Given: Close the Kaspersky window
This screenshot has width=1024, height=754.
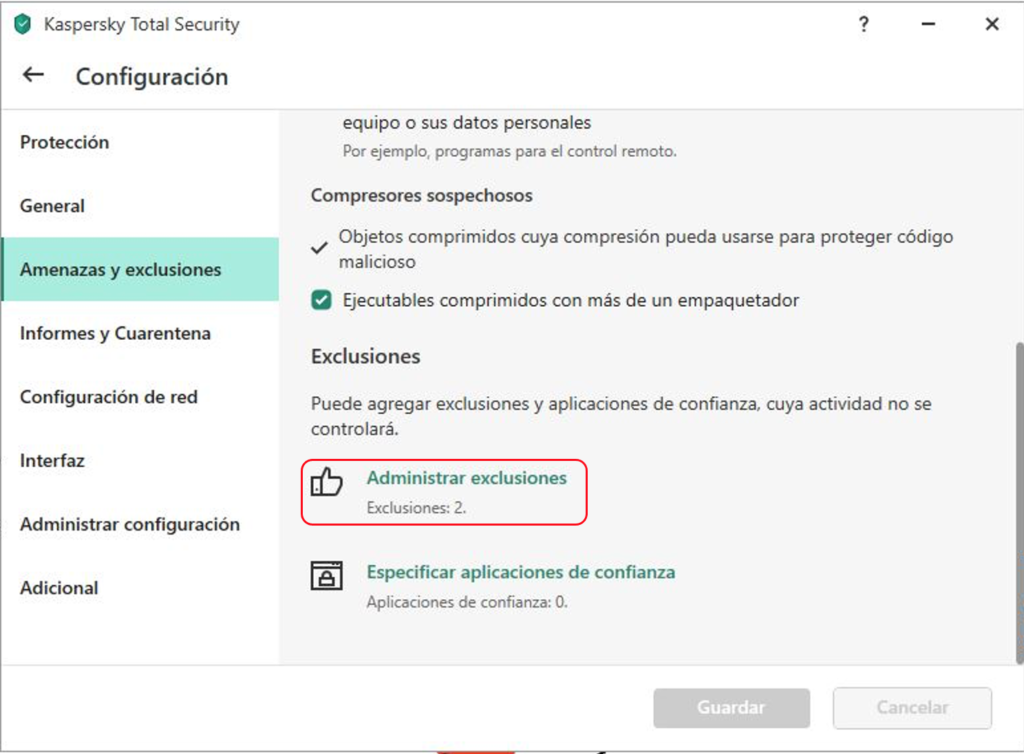Looking at the screenshot, I should tap(991, 25).
